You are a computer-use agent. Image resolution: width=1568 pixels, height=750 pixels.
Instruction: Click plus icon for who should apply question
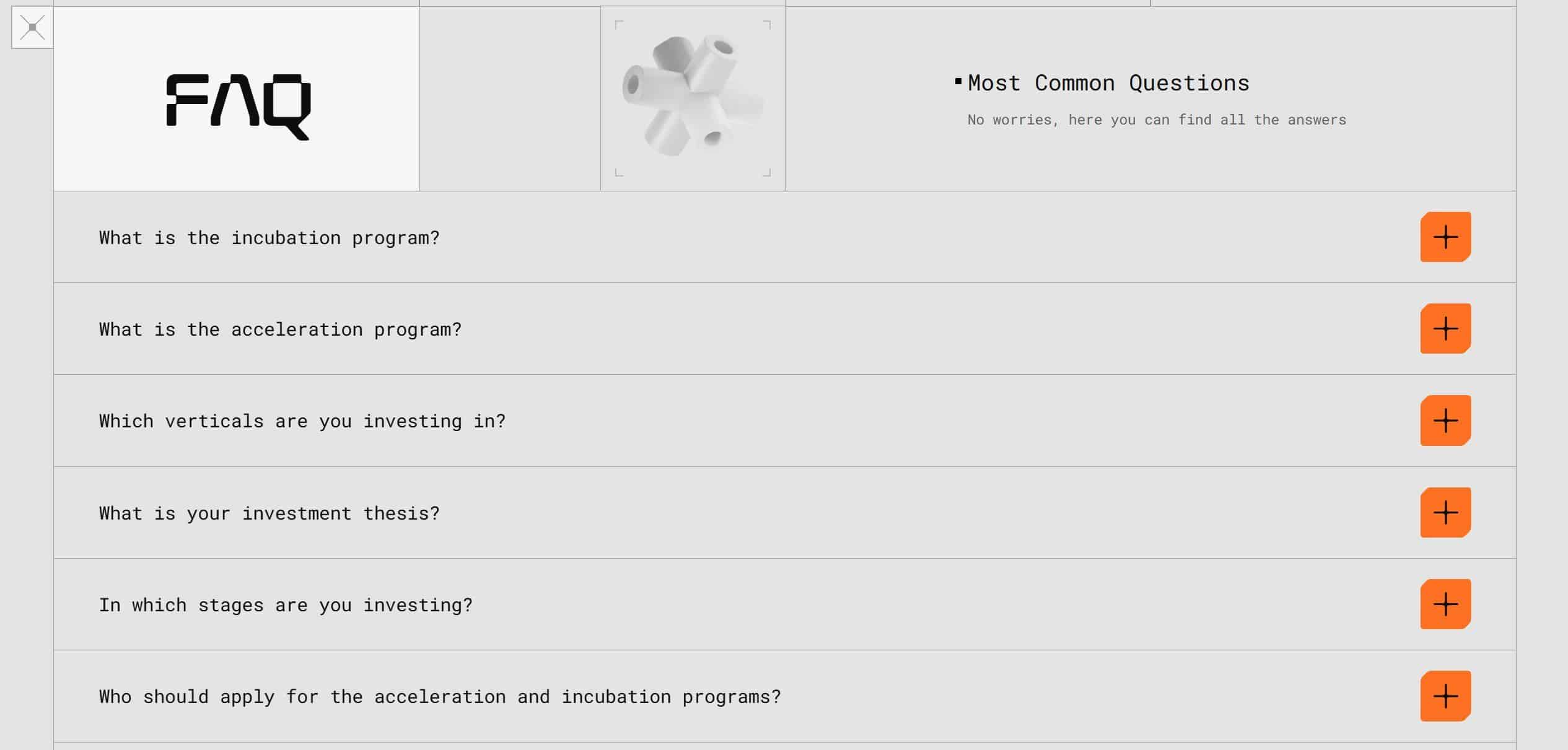tap(1445, 696)
